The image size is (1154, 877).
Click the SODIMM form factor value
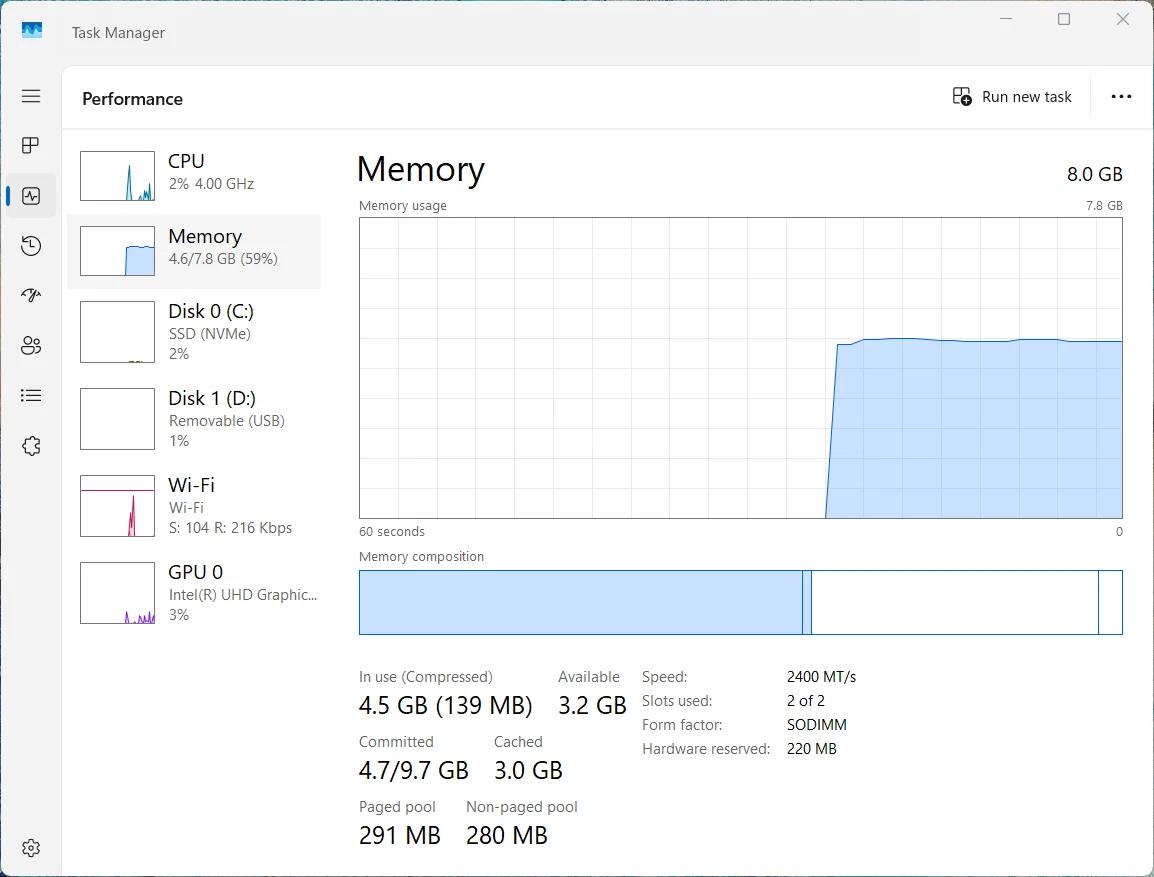(x=817, y=725)
